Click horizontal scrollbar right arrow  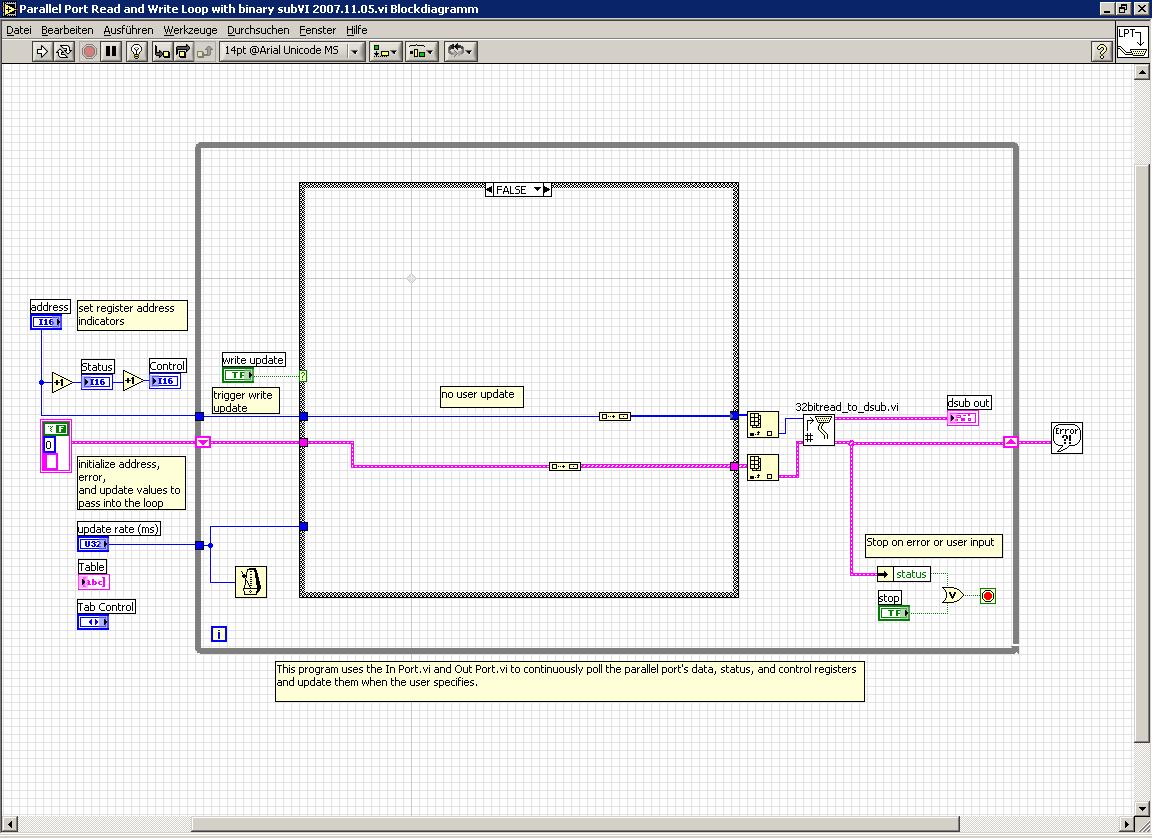(1127, 824)
